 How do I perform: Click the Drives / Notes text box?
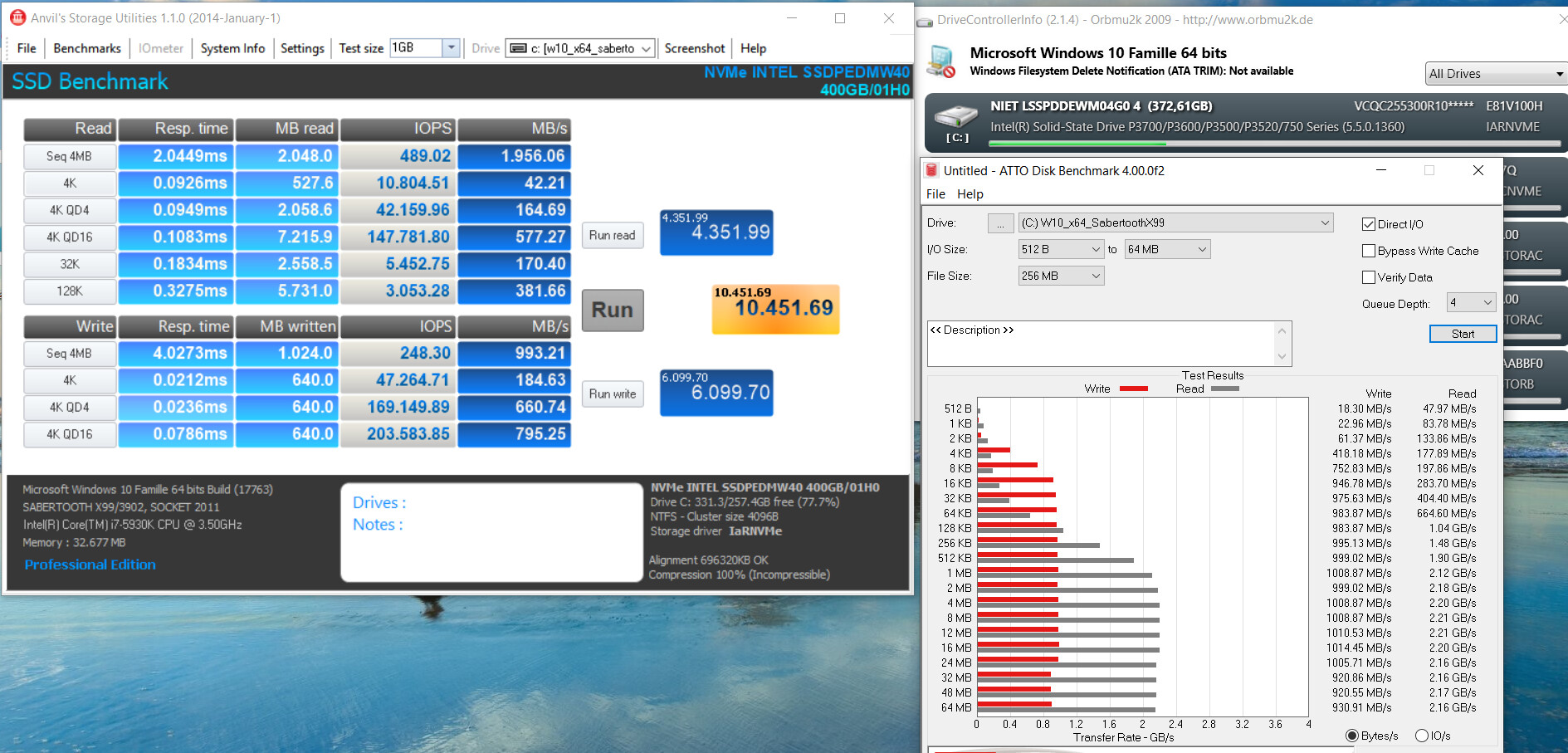491,532
